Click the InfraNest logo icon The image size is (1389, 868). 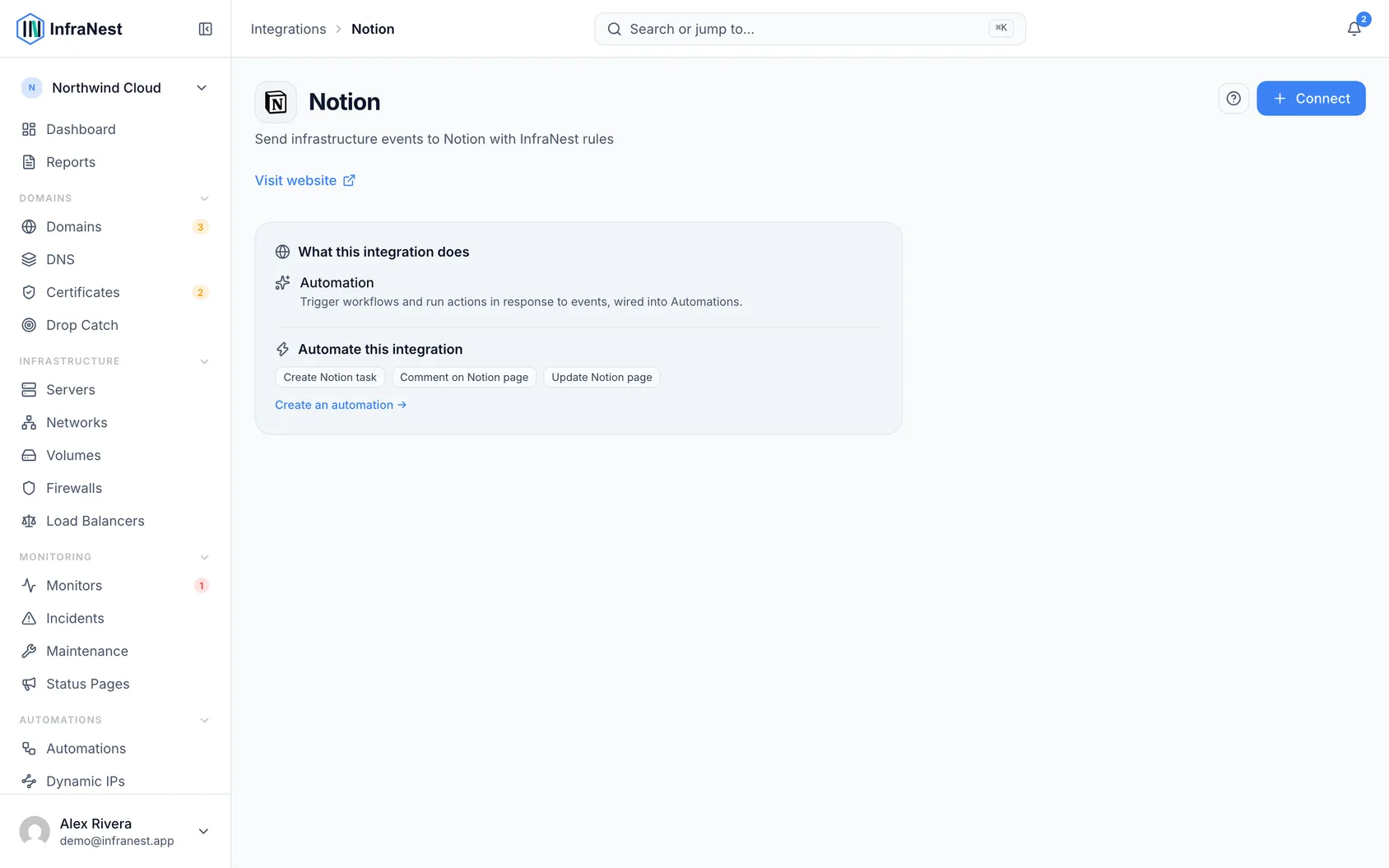click(30, 29)
